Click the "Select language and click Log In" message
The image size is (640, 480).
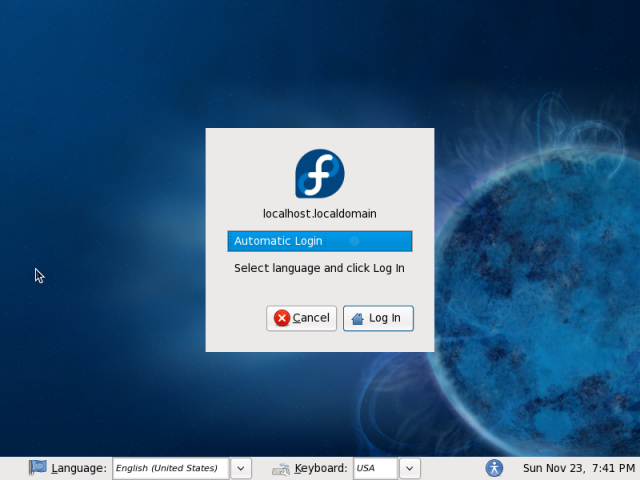(x=319, y=268)
